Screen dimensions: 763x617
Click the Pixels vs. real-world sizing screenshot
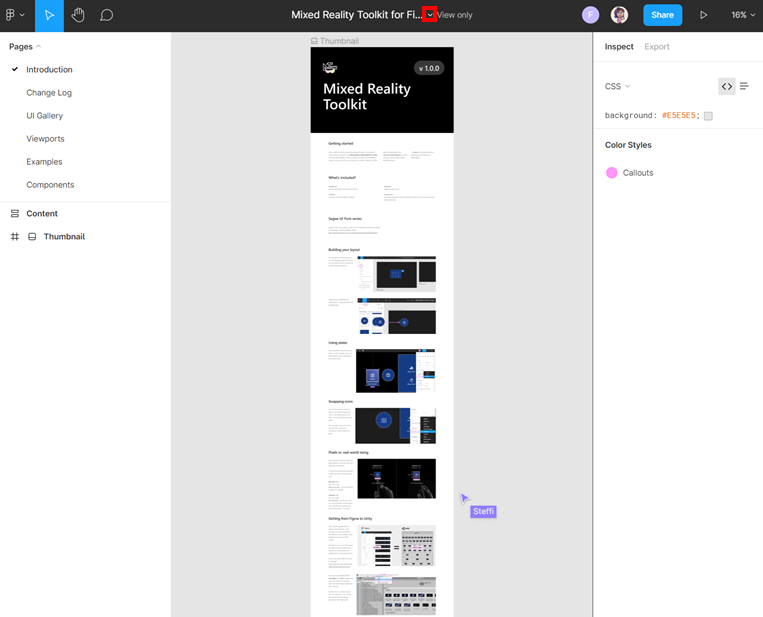397,479
